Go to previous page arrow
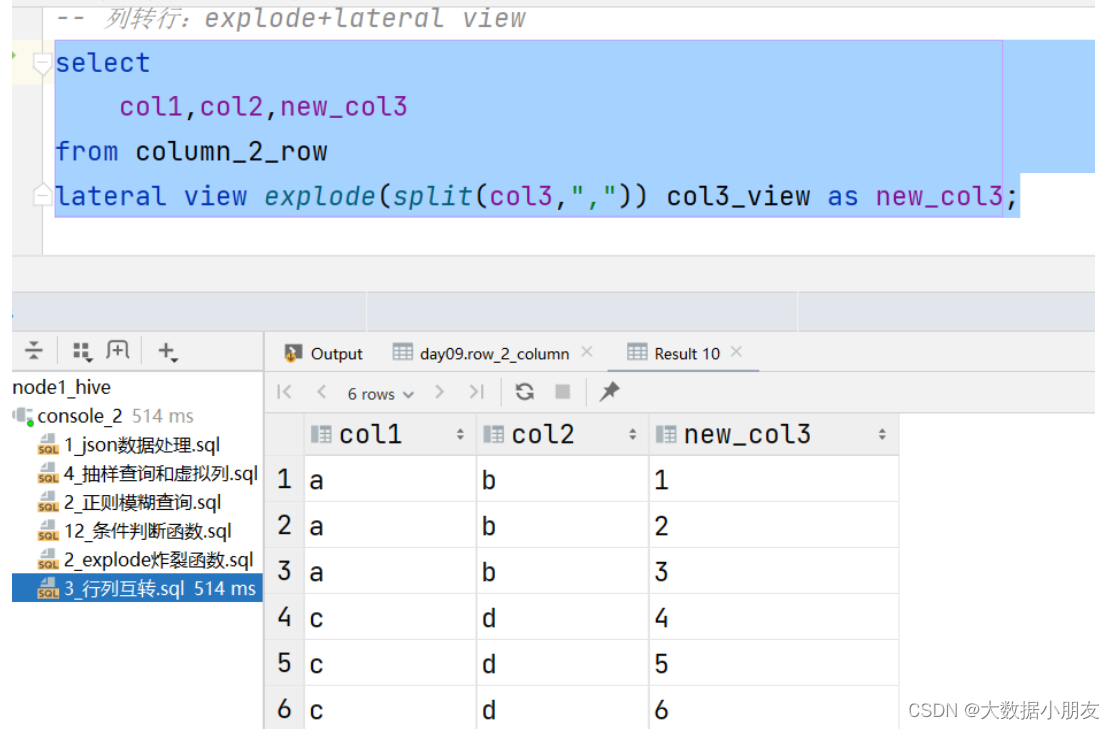Viewport: 1115px width, 729px height. pyautogui.click(x=321, y=392)
